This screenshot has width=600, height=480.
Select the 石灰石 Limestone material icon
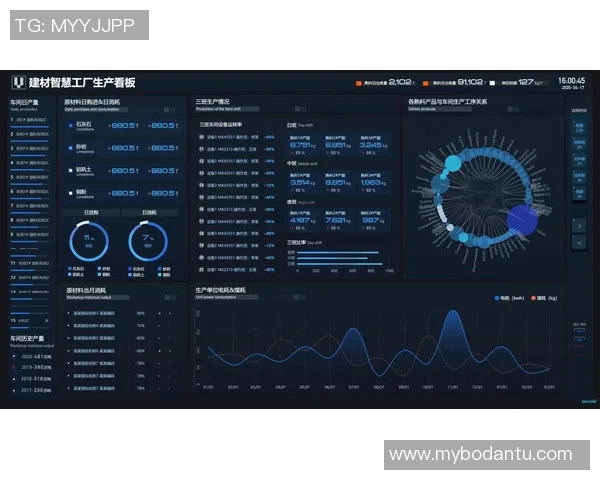coord(69,125)
